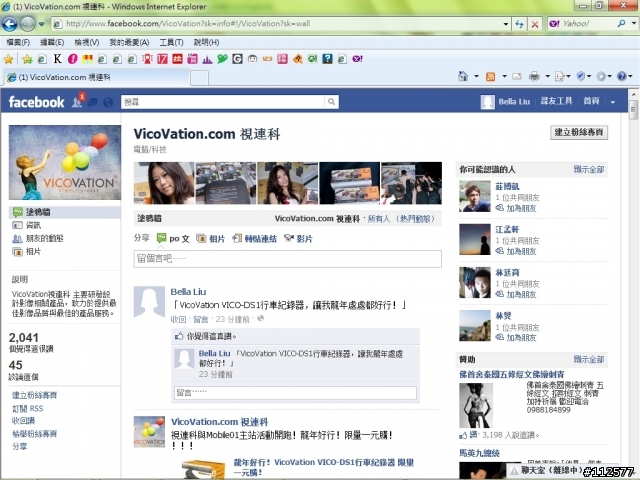Open the 檔案(F) menu
640x480 pixels.
tap(18, 42)
